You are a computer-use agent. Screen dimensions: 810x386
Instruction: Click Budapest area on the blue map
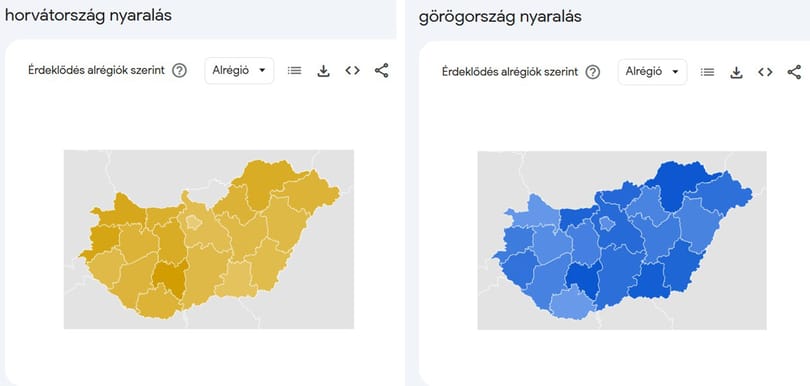(608, 224)
